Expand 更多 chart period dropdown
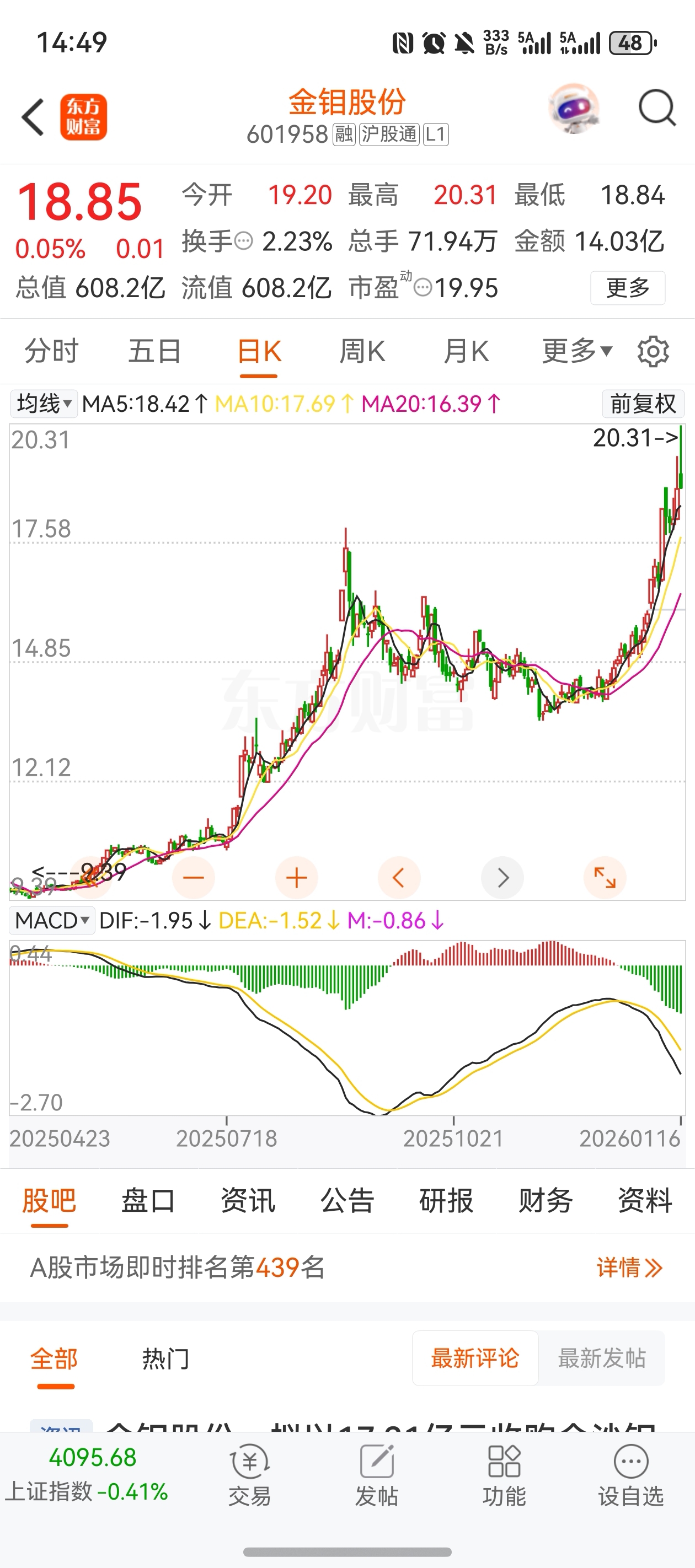Screen dimensions: 695x1568 [x=577, y=351]
